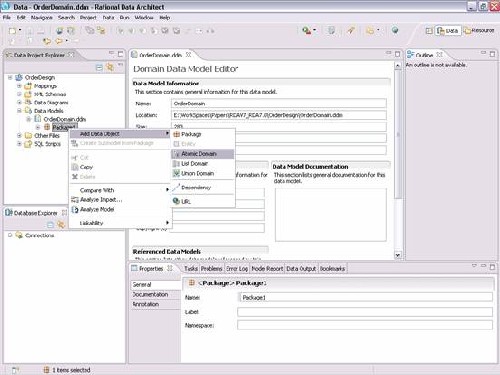Image resolution: width=500 pixels, height=375 pixels.
Task: Switch to the Resource perspective
Action: click(x=479, y=31)
